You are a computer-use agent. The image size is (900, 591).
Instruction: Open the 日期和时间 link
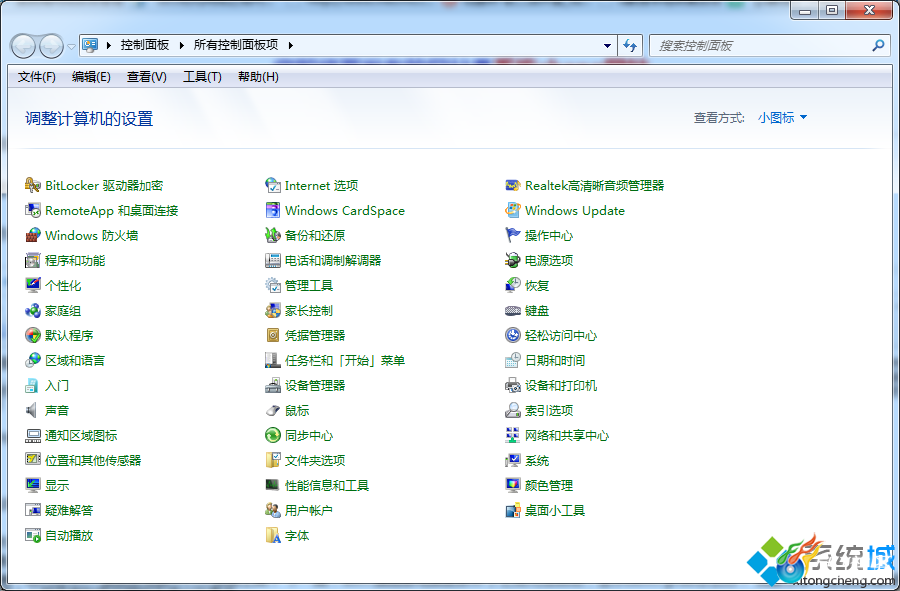click(555, 360)
